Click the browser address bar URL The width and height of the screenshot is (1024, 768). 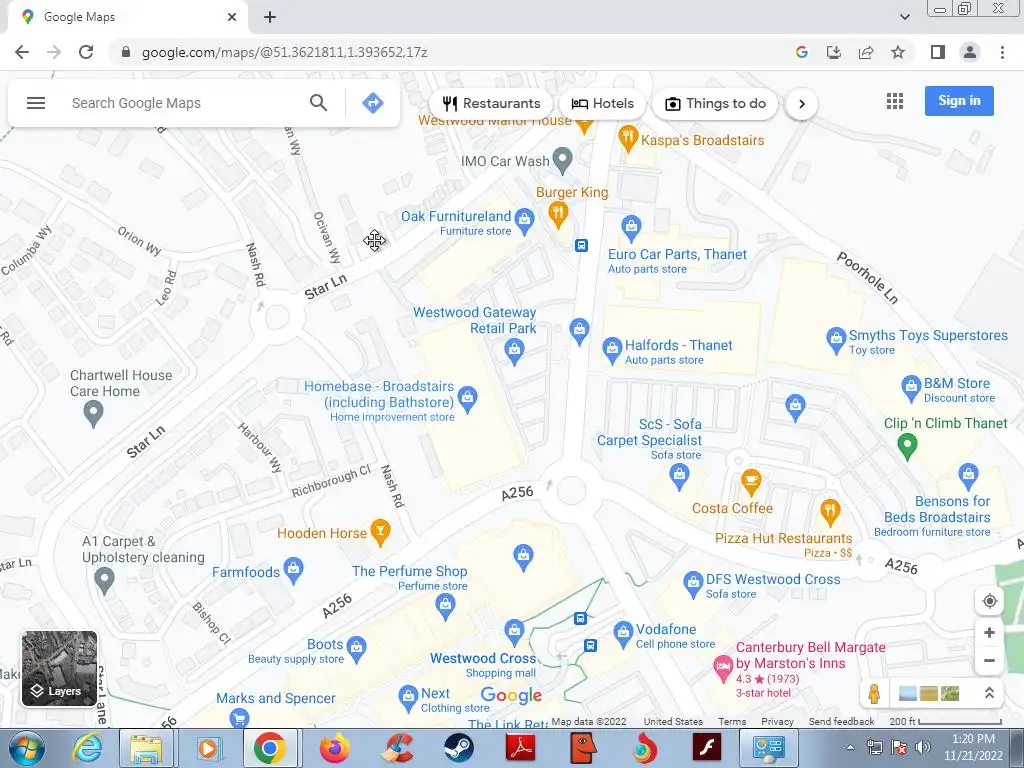pos(285,52)
